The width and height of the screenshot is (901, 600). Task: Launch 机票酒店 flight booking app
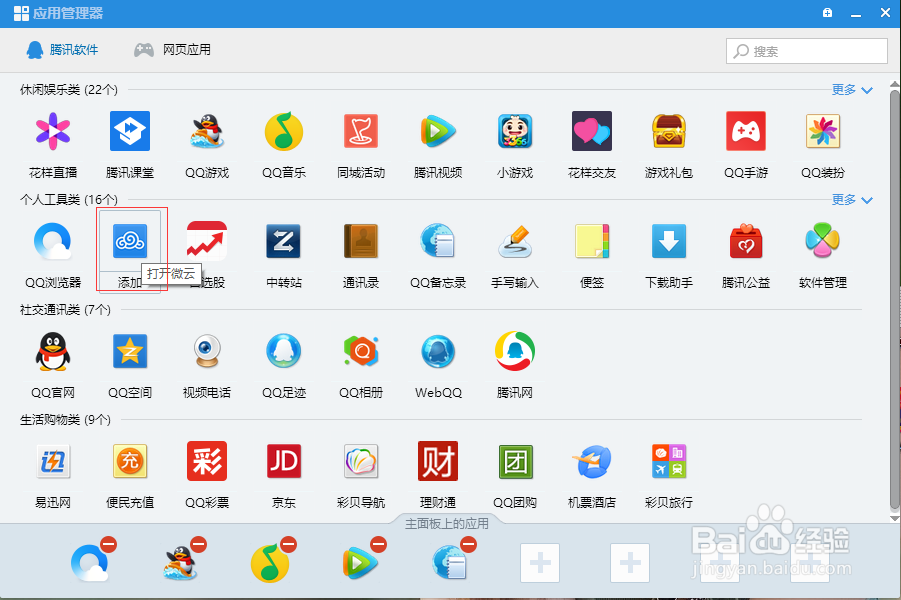(x=592, y=461)
